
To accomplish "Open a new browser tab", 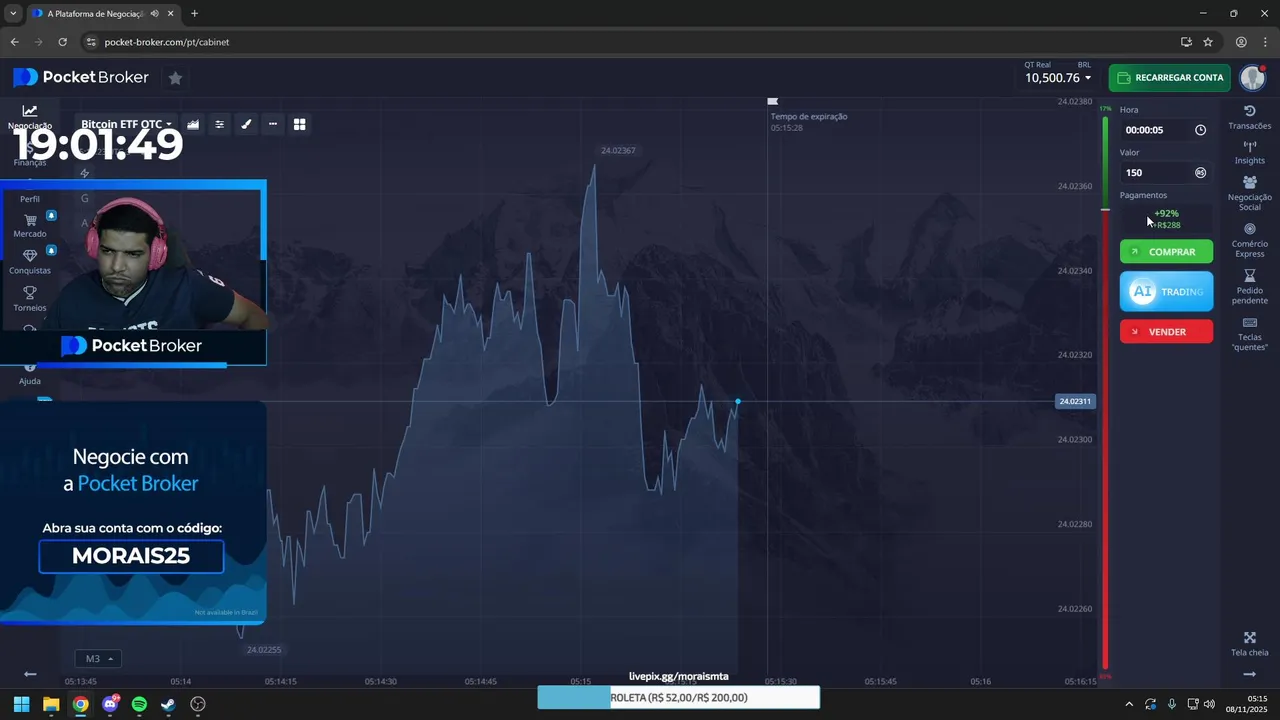I will coord(194,13).
